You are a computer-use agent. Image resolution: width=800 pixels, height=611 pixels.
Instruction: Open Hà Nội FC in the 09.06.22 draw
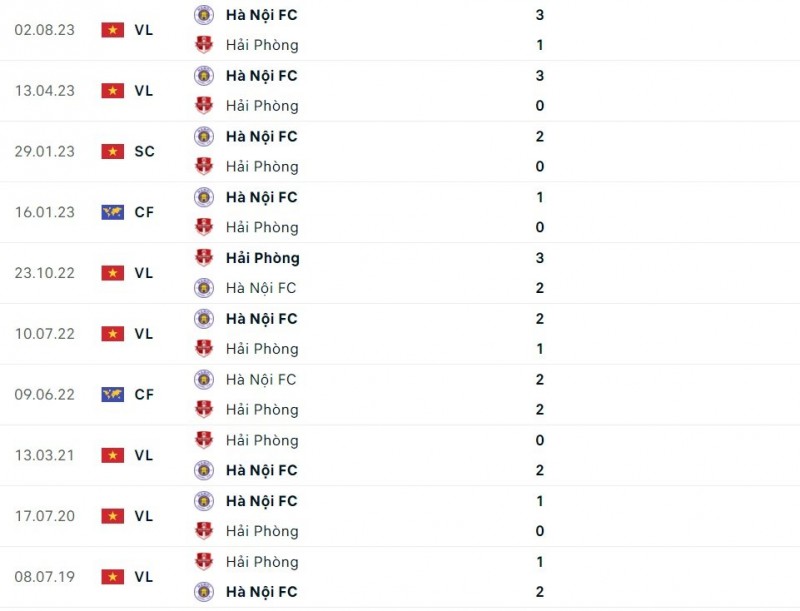tap(261, 380)
